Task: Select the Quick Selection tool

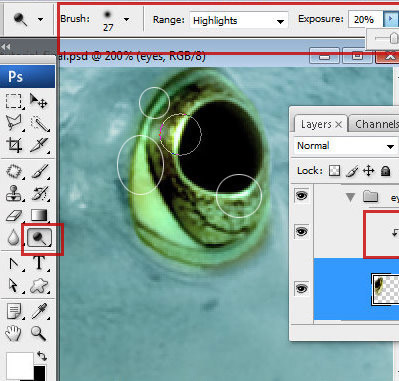Action: tap(39, 123)
